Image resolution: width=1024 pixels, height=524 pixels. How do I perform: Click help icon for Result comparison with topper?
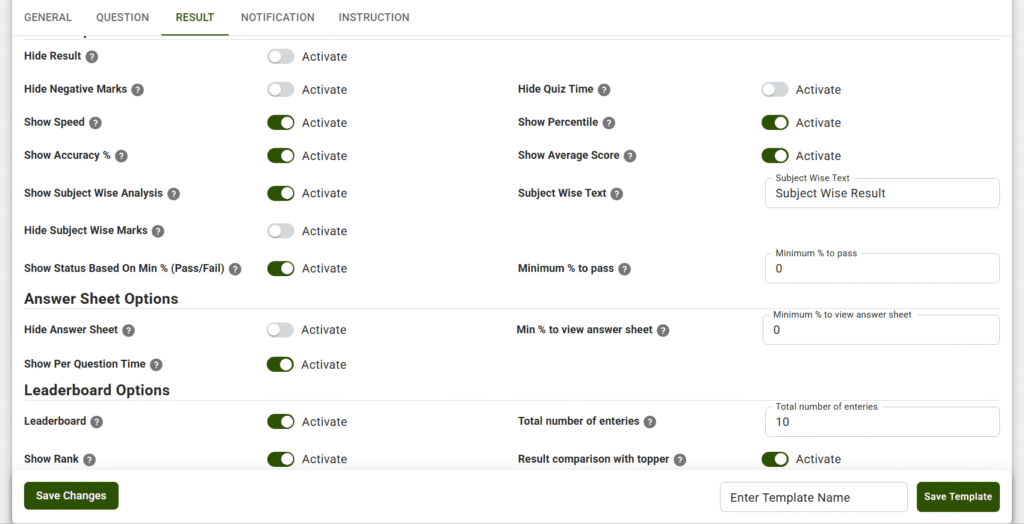tap(680, 460)
